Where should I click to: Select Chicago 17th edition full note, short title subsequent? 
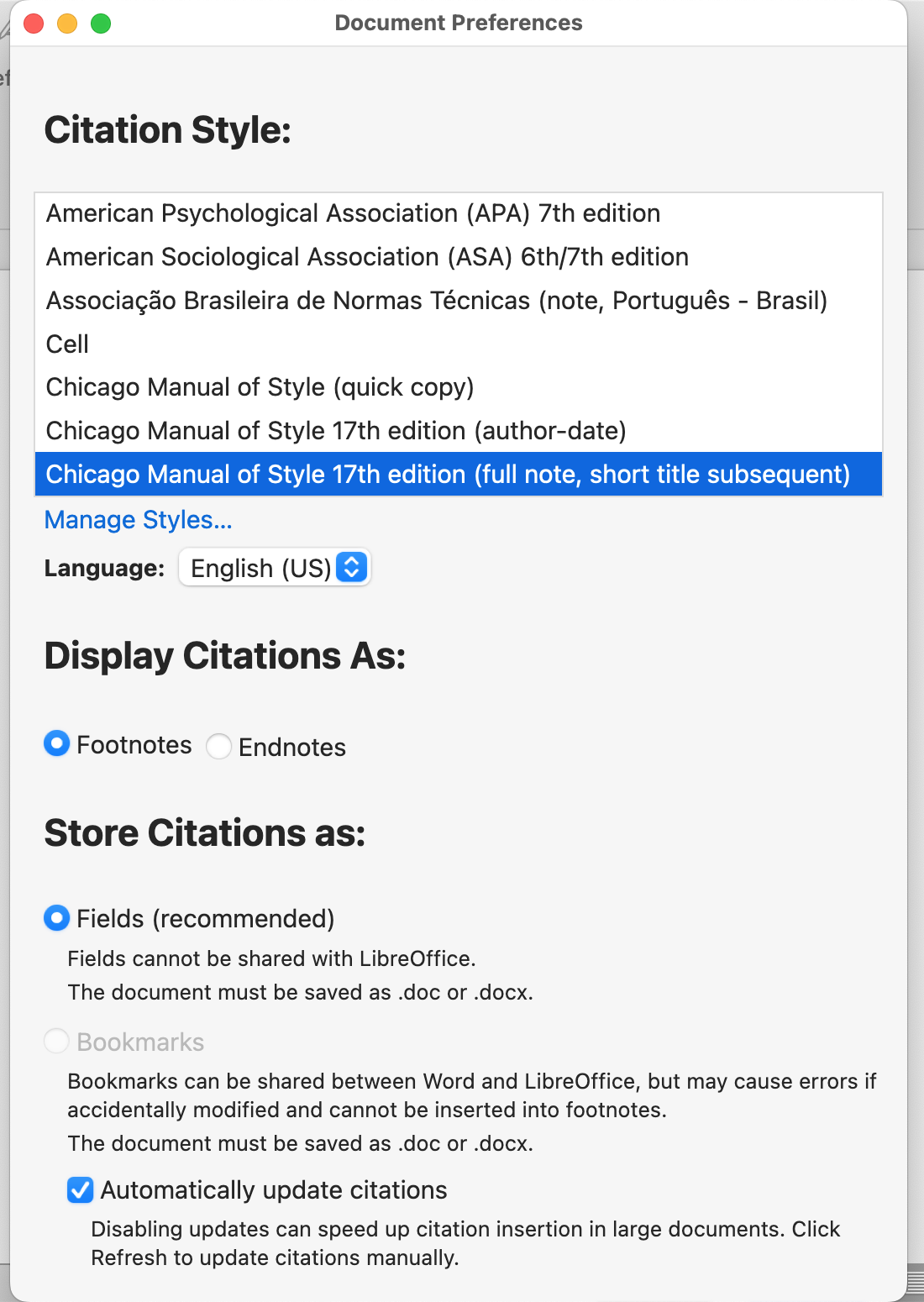[x=459, y=475]
